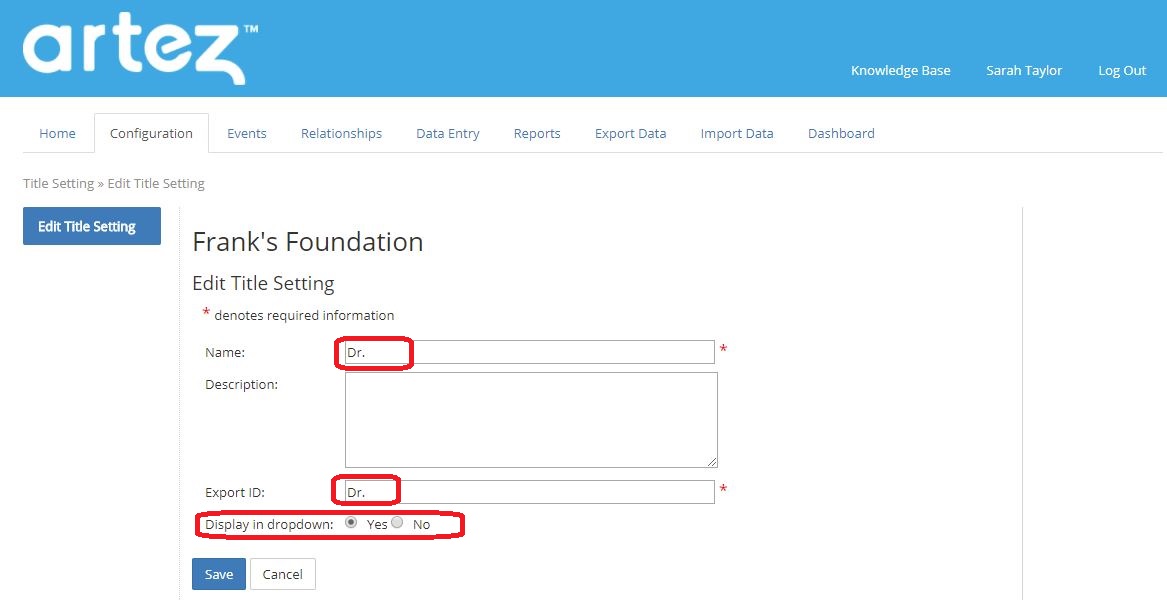Switch to the Import Data tab
Viewport: 1167px width, 600px height.
[737, 133]
